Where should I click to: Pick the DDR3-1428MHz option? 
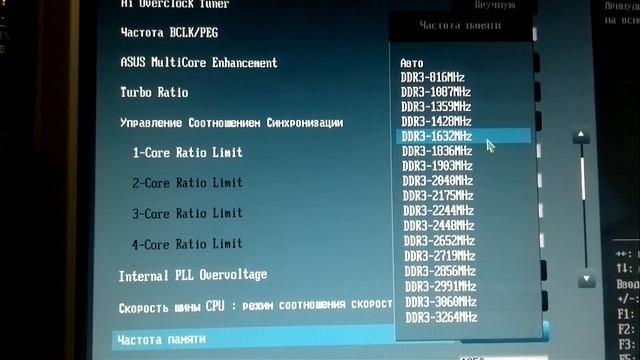click(x=436, y=121)
